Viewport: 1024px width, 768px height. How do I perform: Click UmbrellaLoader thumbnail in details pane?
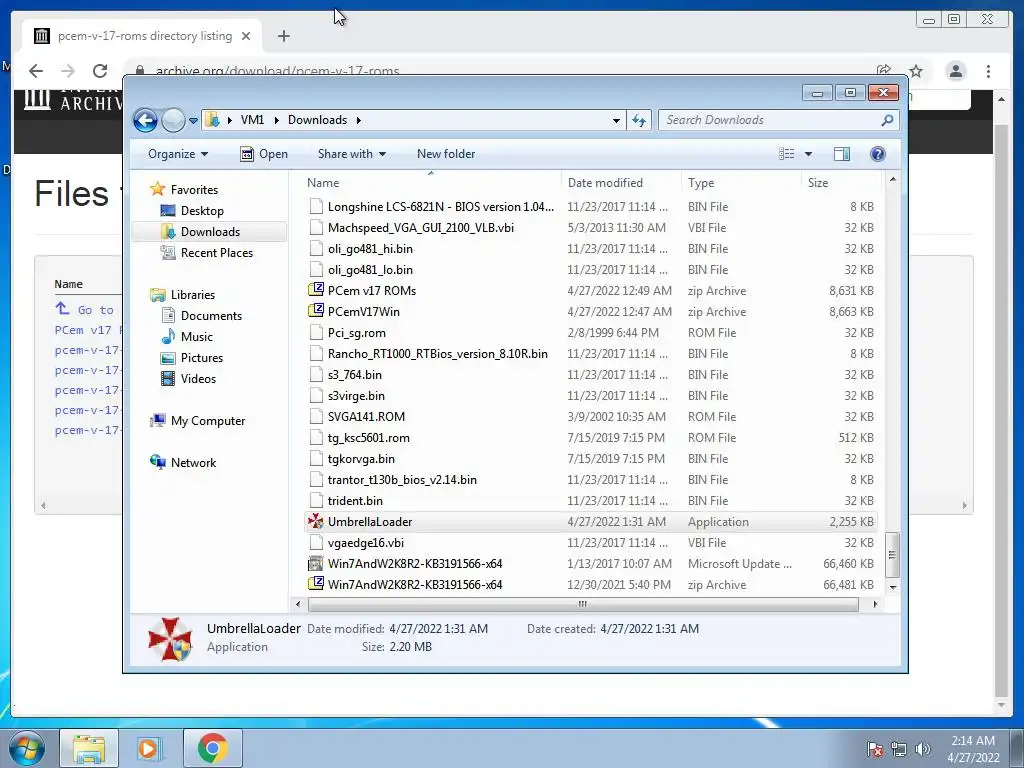170,639
